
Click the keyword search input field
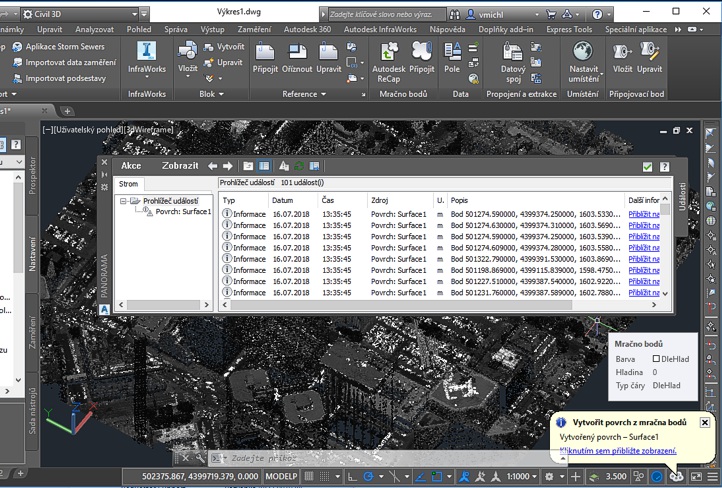click(386, 14)
